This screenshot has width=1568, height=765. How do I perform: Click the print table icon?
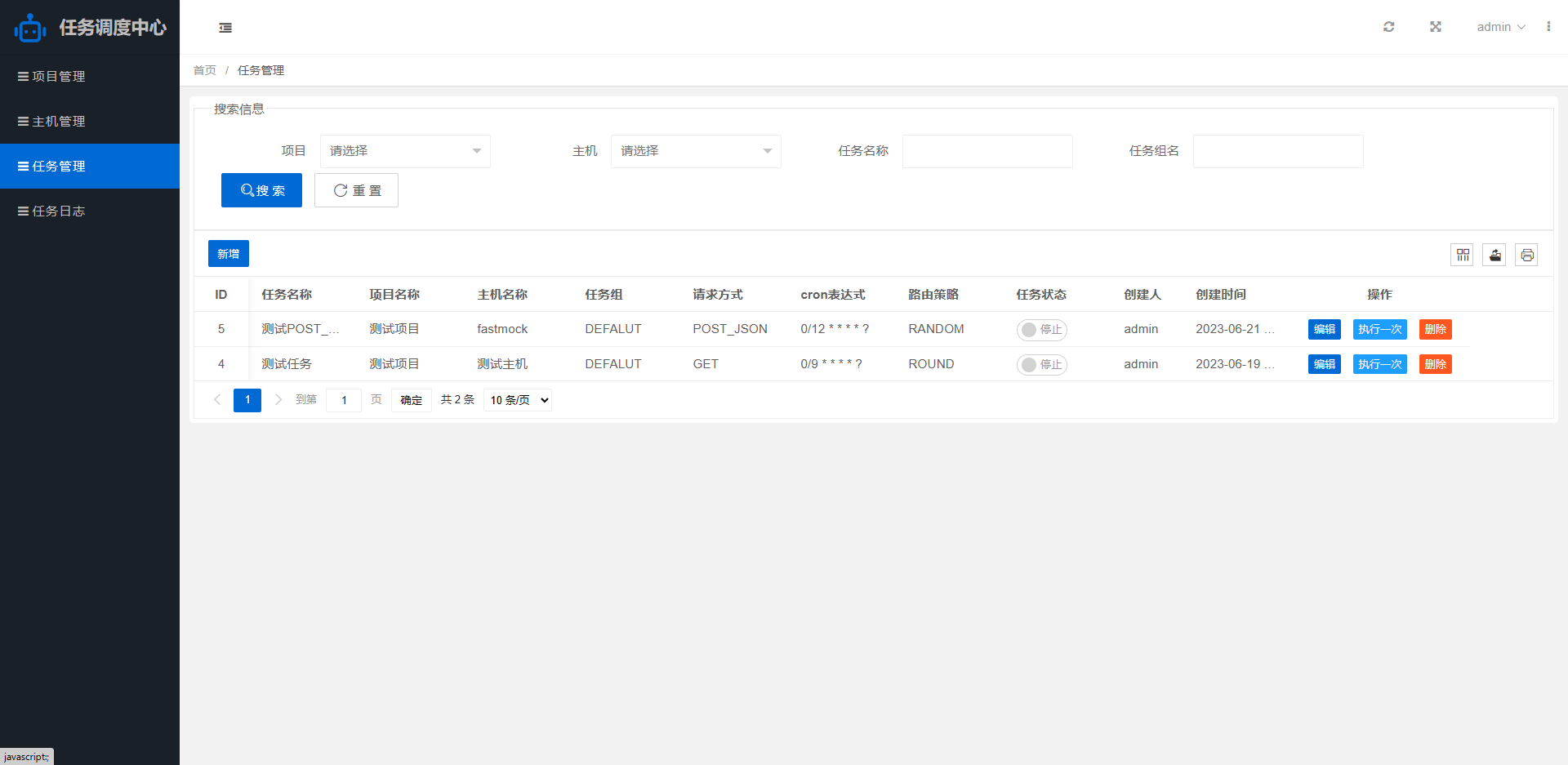point(1526,255)
